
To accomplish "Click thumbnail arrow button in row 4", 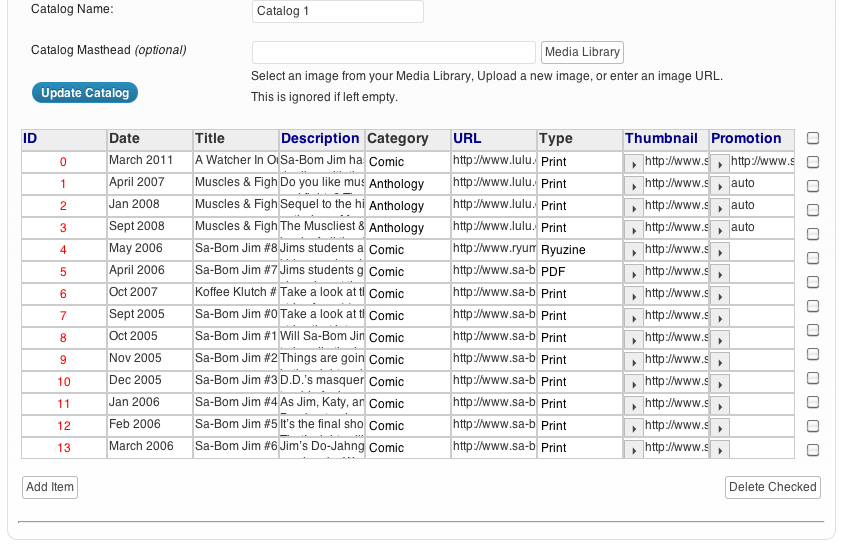I will (x=634, y=250).
